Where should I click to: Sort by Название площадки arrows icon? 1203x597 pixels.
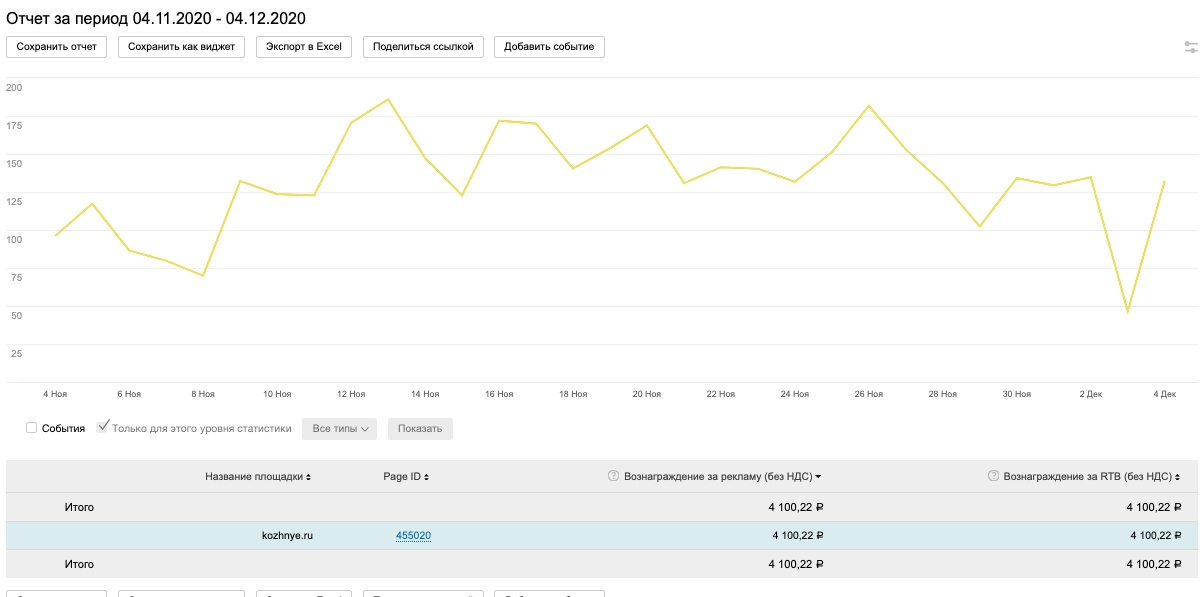[308, 478]
